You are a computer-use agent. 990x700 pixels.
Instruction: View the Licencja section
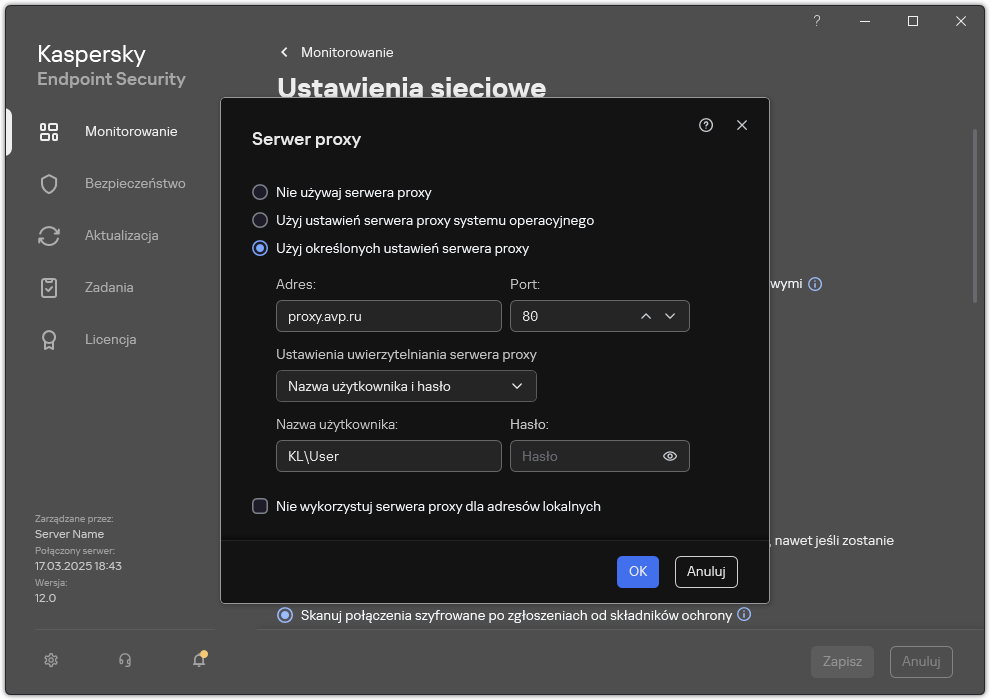(x=109, y=339)
